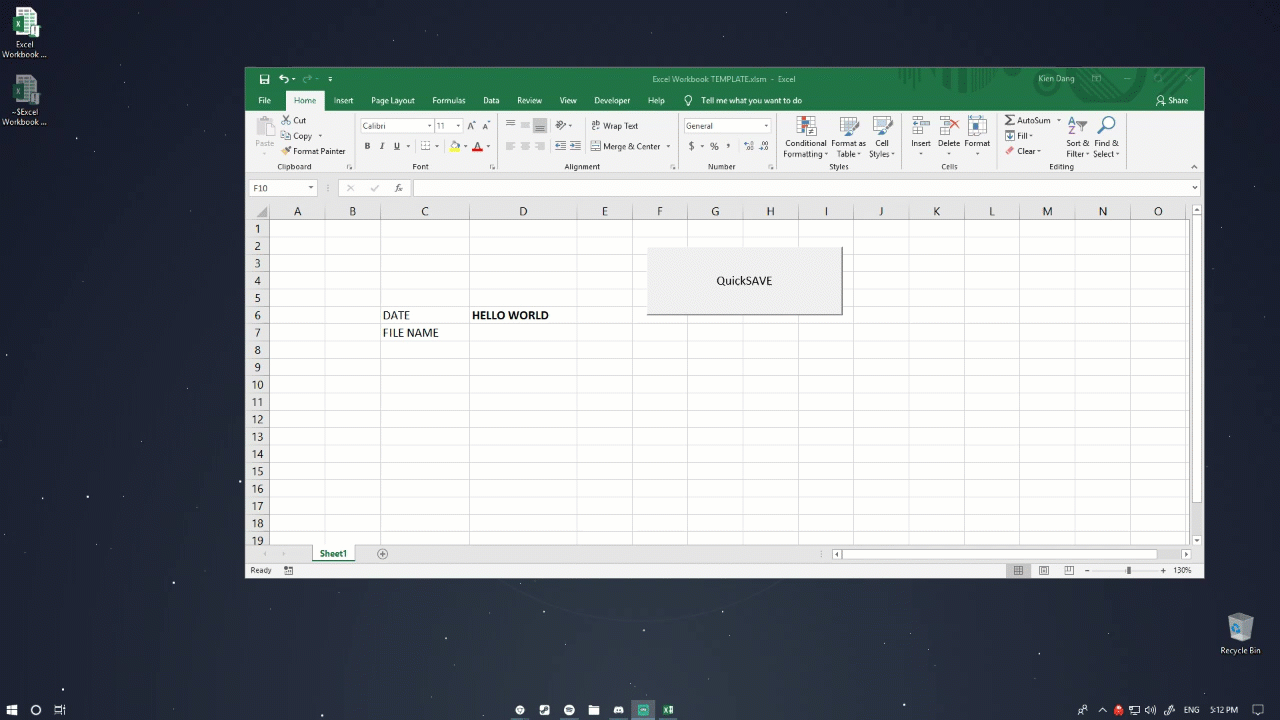The image size is (1280, 720).
Task: Increase font size with larger A icon
Action: [471, 126]
